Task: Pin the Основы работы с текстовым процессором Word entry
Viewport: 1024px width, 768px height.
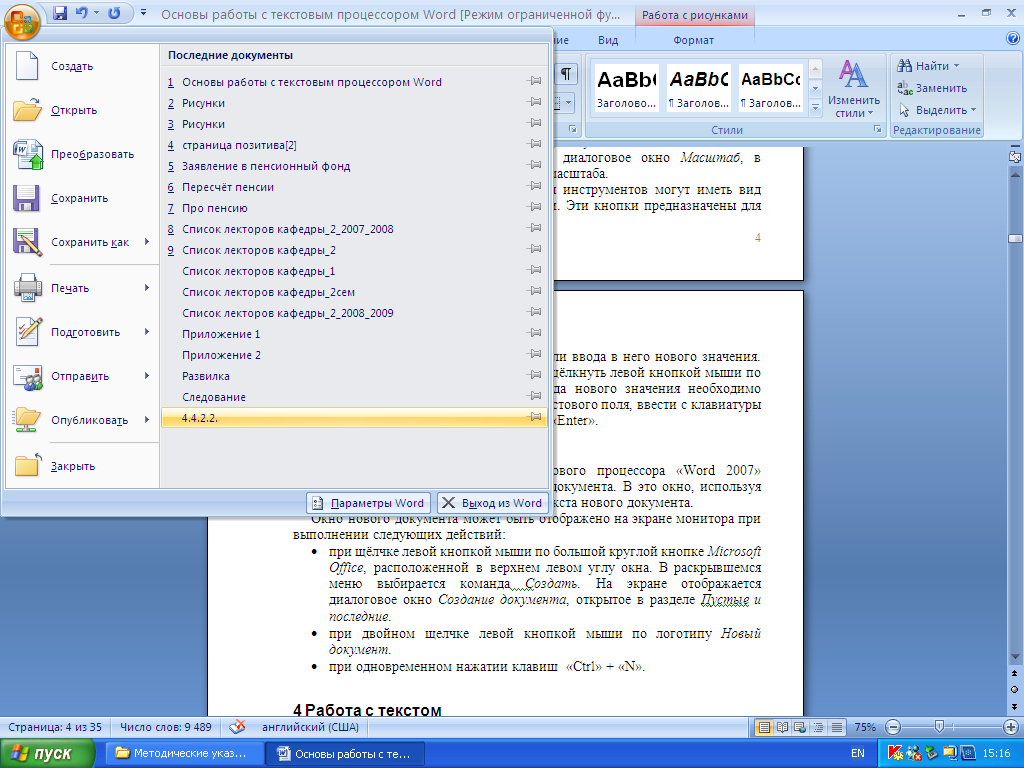Action: tap(534, 81)
